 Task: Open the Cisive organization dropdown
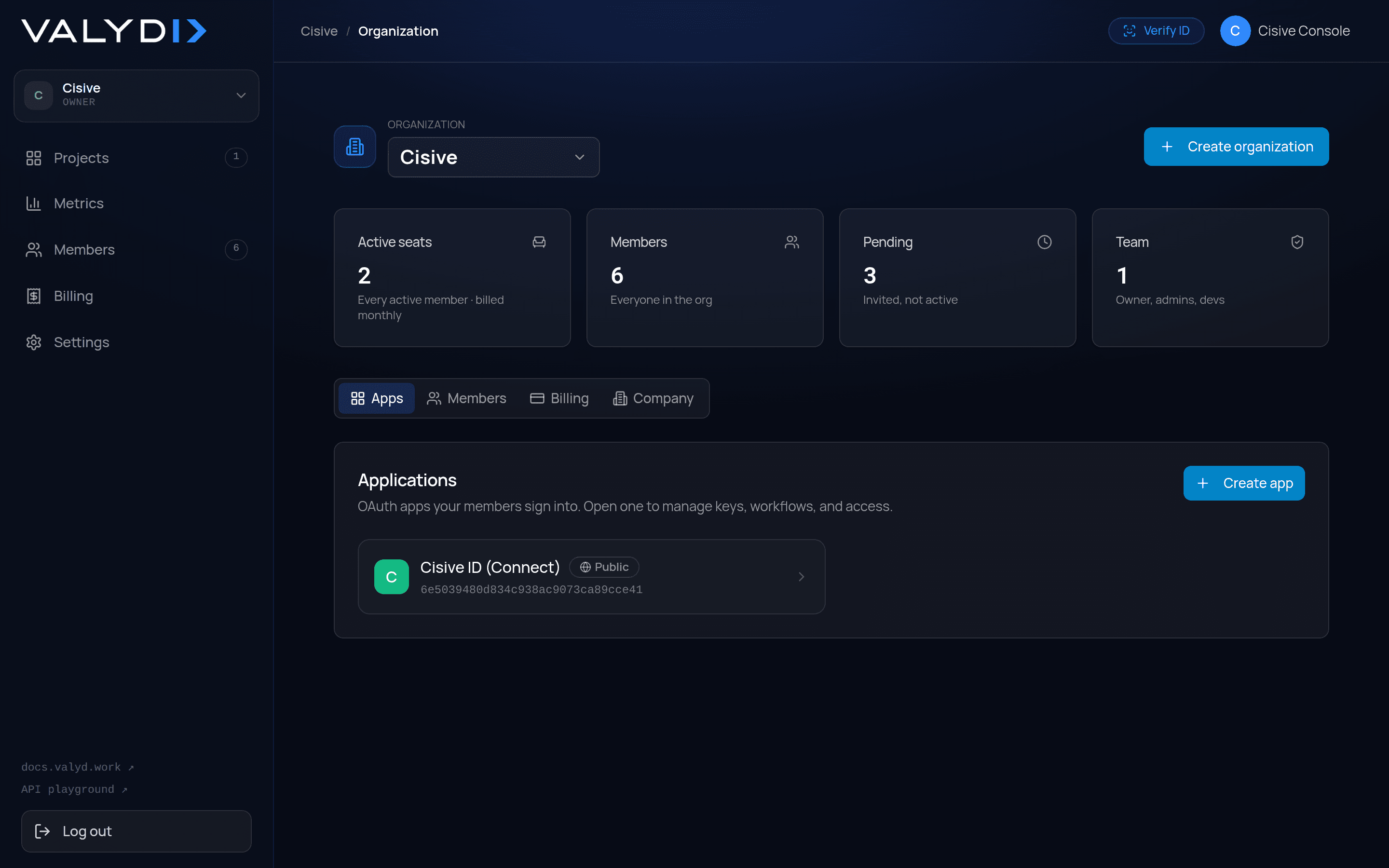click(x=493, y=157)
